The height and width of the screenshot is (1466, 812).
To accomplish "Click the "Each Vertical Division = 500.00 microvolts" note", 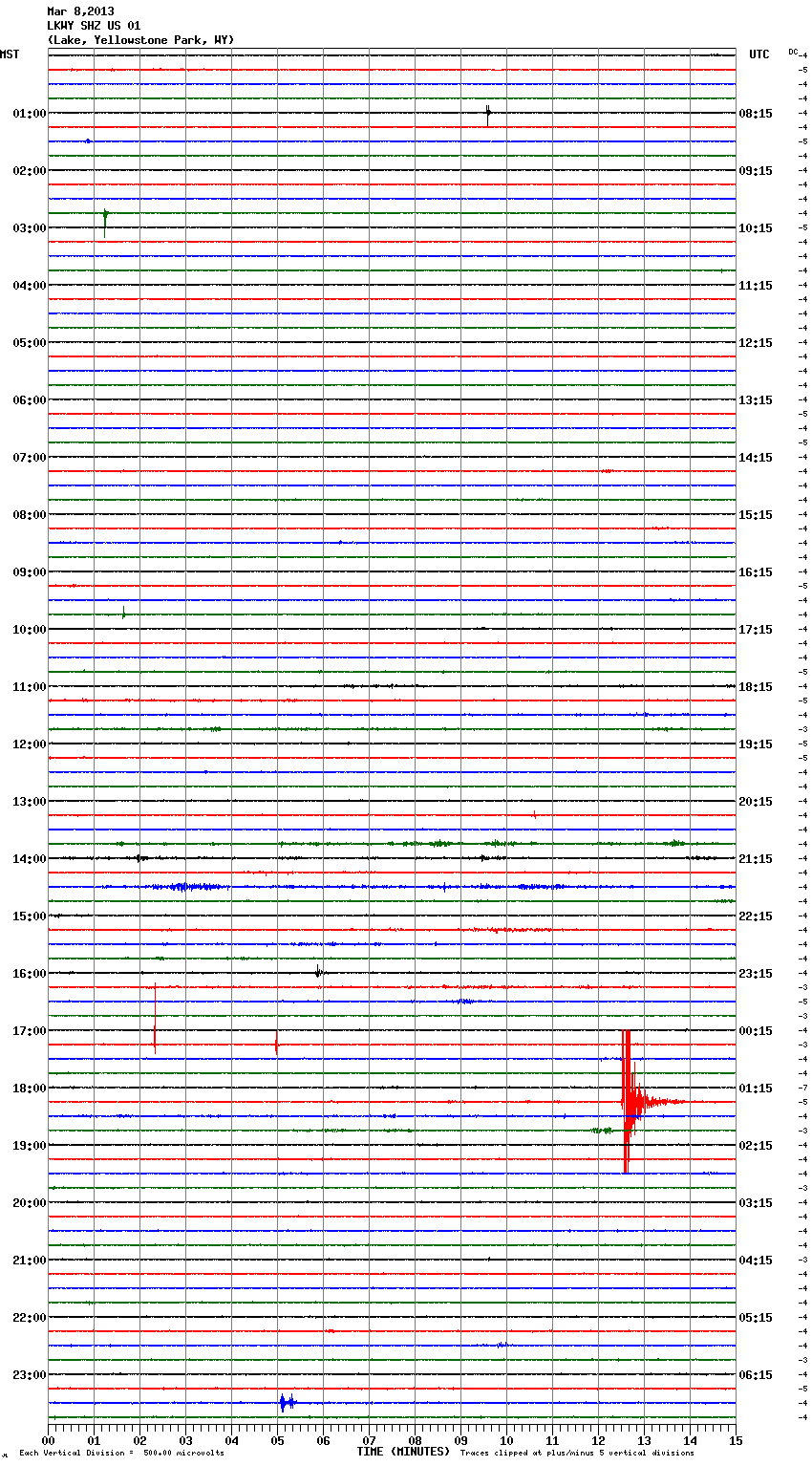I will (121, 1453).
